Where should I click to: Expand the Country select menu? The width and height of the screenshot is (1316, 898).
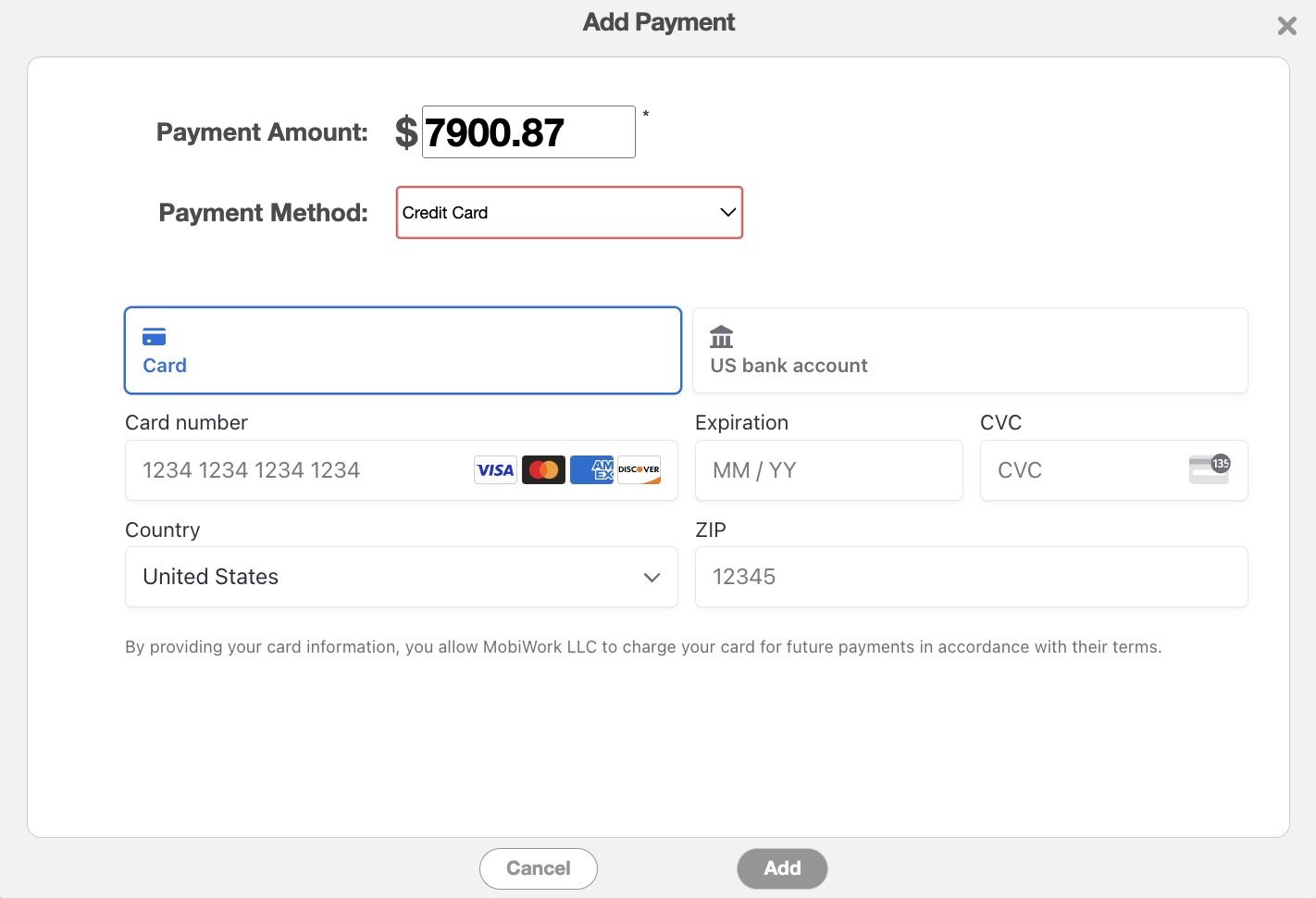click(401, 577)
